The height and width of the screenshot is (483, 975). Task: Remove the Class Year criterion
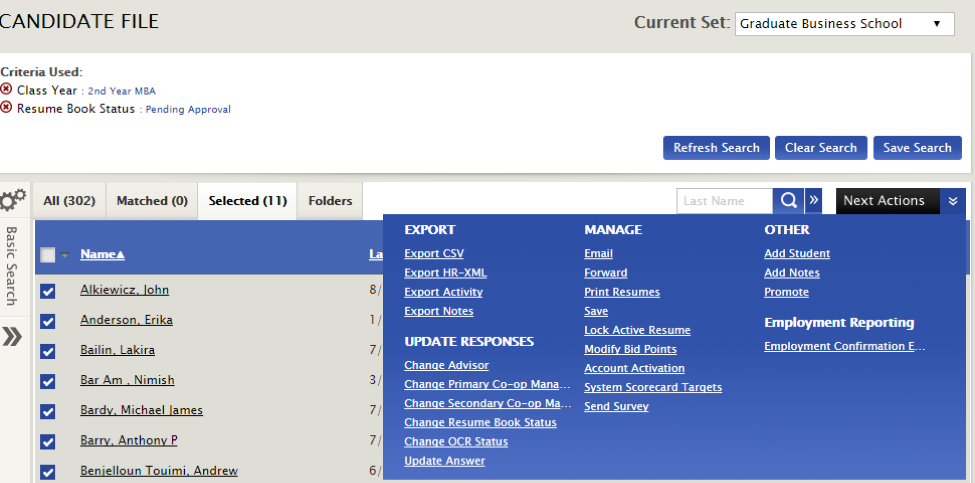coord(6,89)
